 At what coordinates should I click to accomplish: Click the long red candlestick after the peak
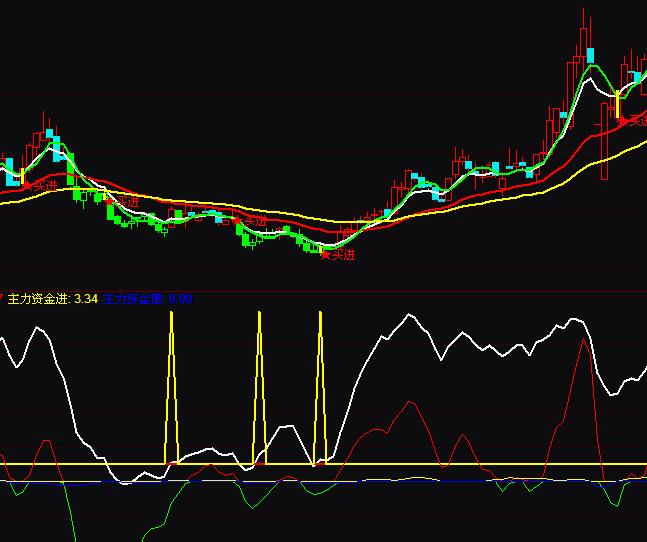click(x=604, y=150)
